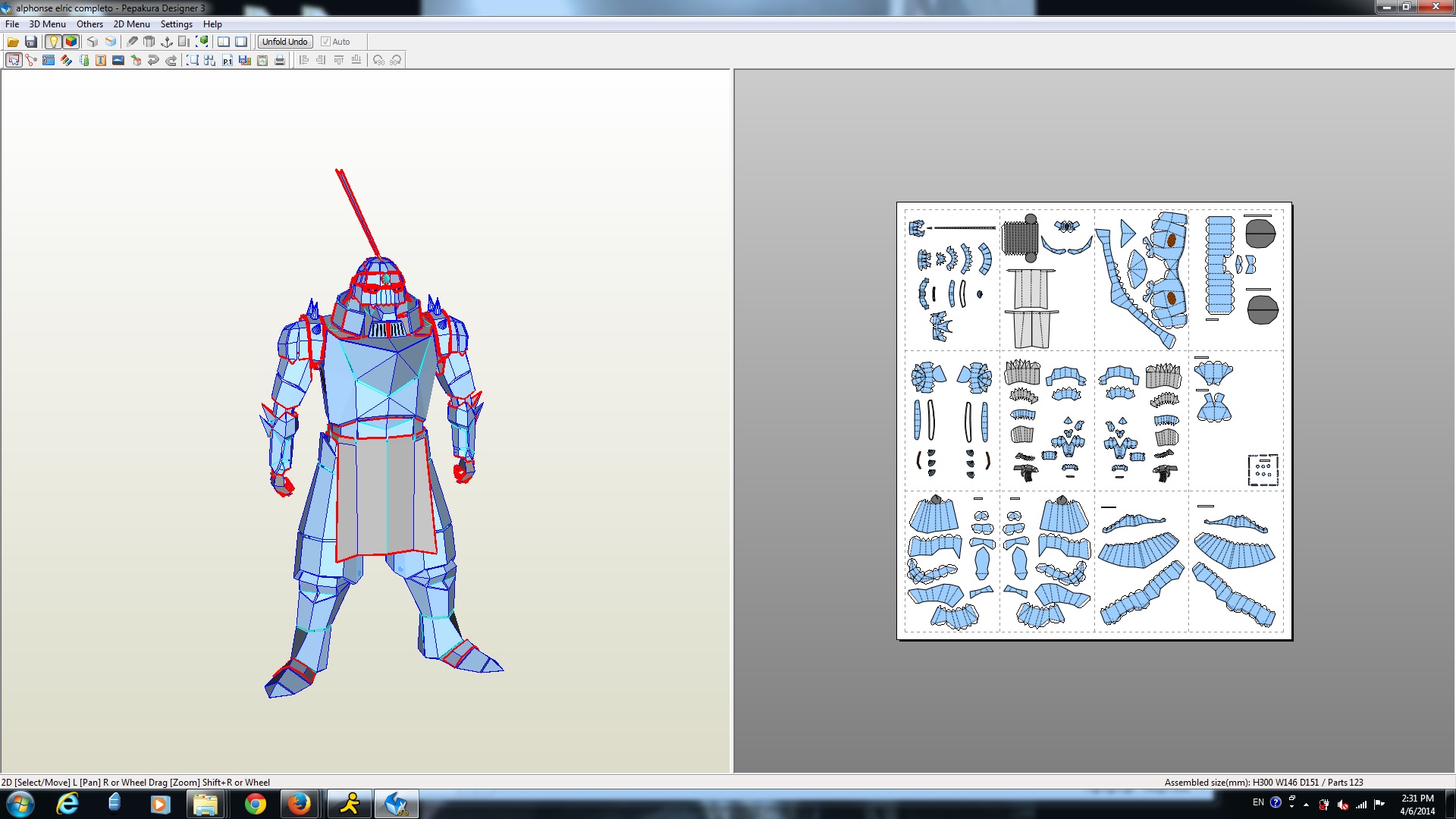Viewport: 1456px width, 819px height.
Task: Click the running figure app on the taskbar
Action: [x=350, y=804]
